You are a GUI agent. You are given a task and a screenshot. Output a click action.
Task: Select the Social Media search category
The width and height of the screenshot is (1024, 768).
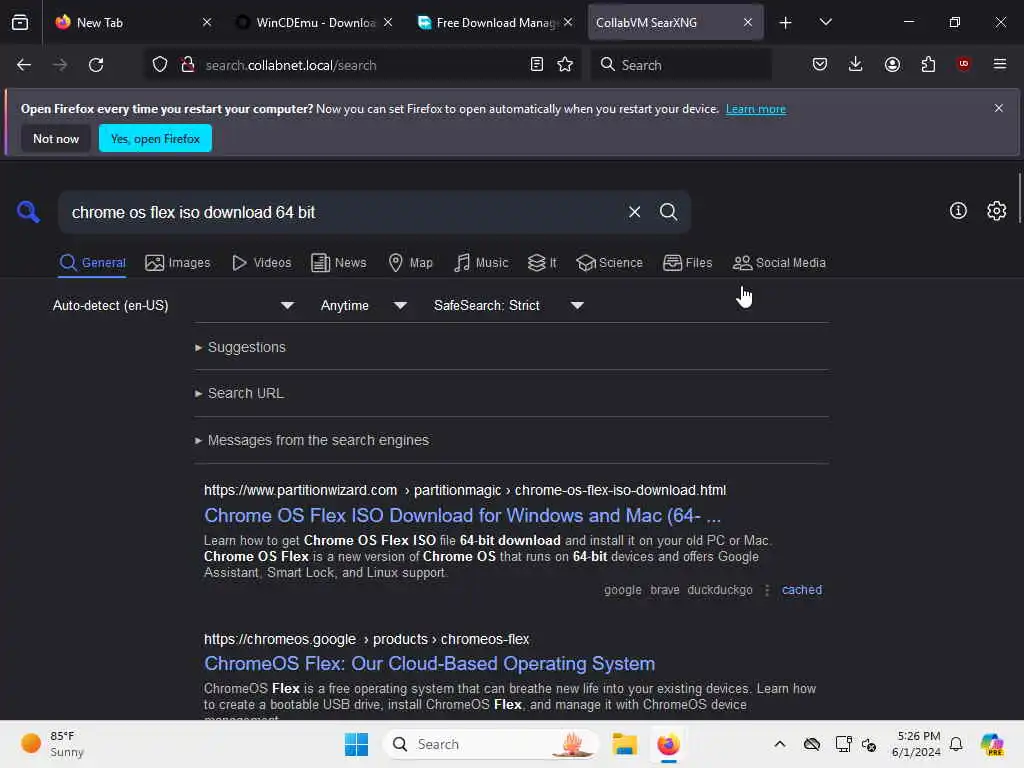pyautogui.click(x=779, y=263)
